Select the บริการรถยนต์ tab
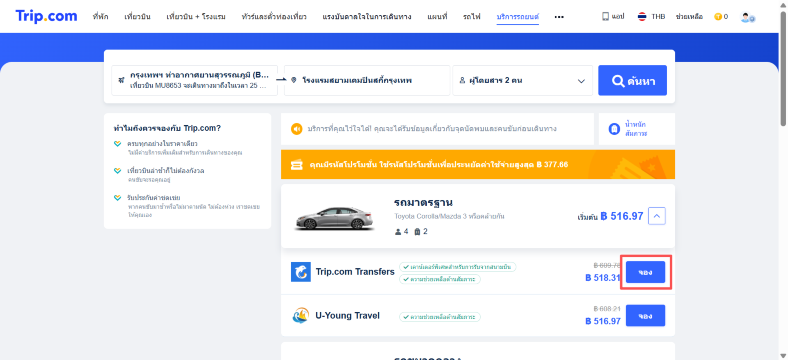The image size is (788, 360). pyautogui.click(x=518, y=17)
